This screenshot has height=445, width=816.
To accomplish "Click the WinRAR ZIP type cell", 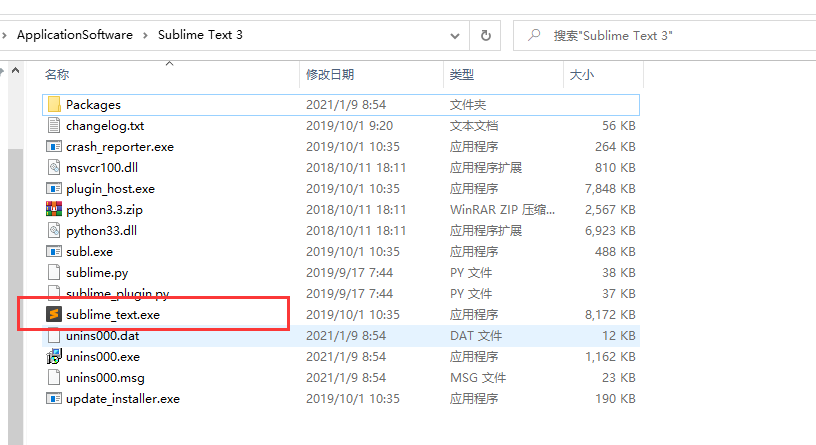I will click(x=502, y=210).
